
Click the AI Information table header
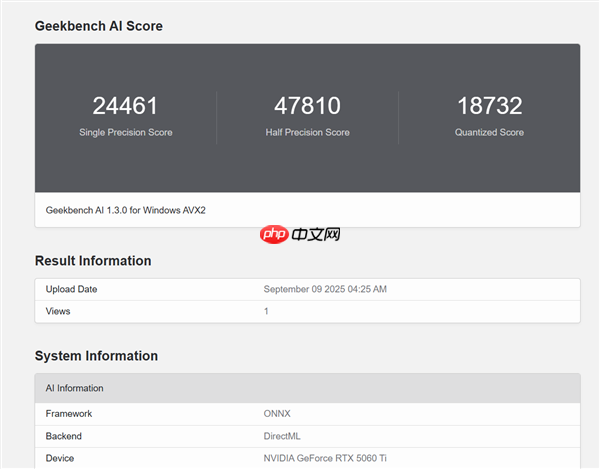pyautogui.click(x=308, y=388)
